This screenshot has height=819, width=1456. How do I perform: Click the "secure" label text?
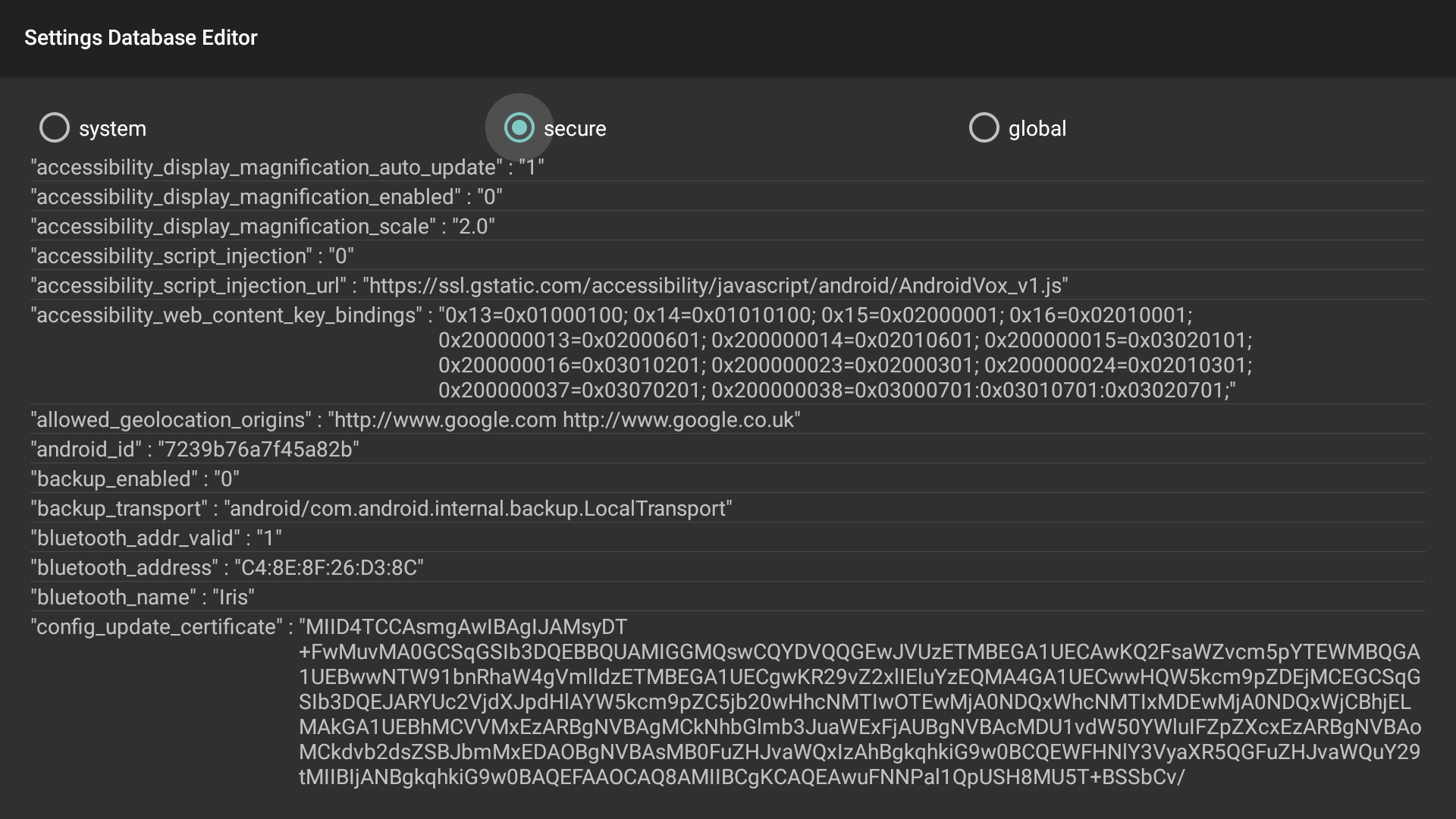point(575,129)
